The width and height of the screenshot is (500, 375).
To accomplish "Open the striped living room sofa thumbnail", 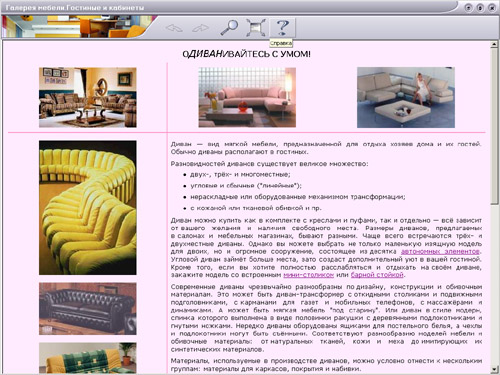I will [x=88, y=97].
